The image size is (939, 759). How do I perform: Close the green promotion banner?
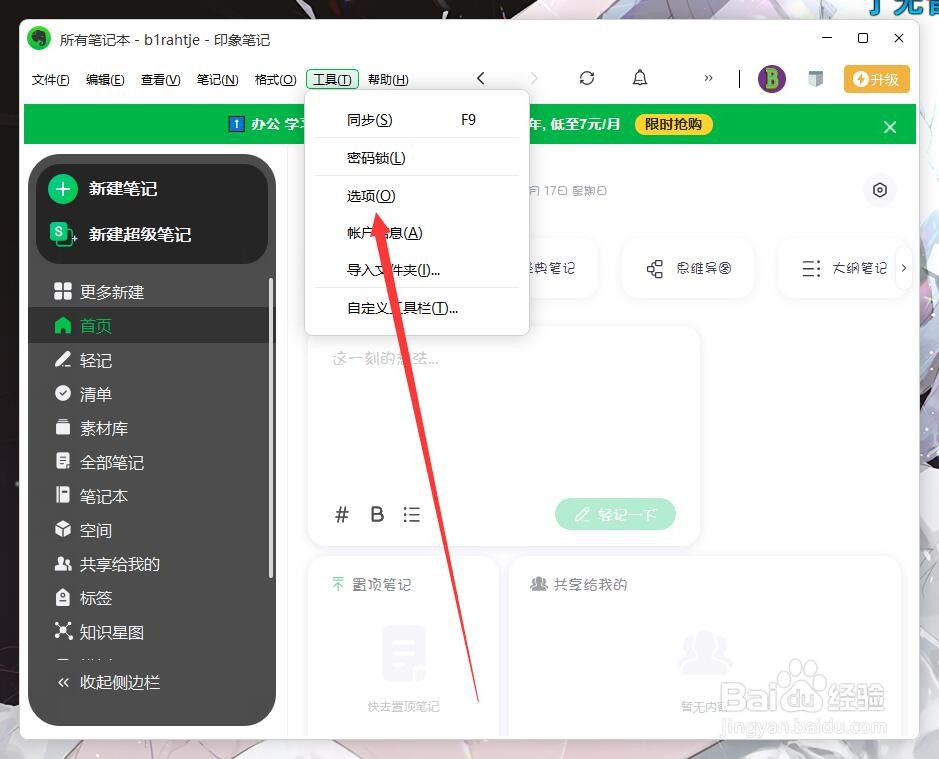[890, 127]
